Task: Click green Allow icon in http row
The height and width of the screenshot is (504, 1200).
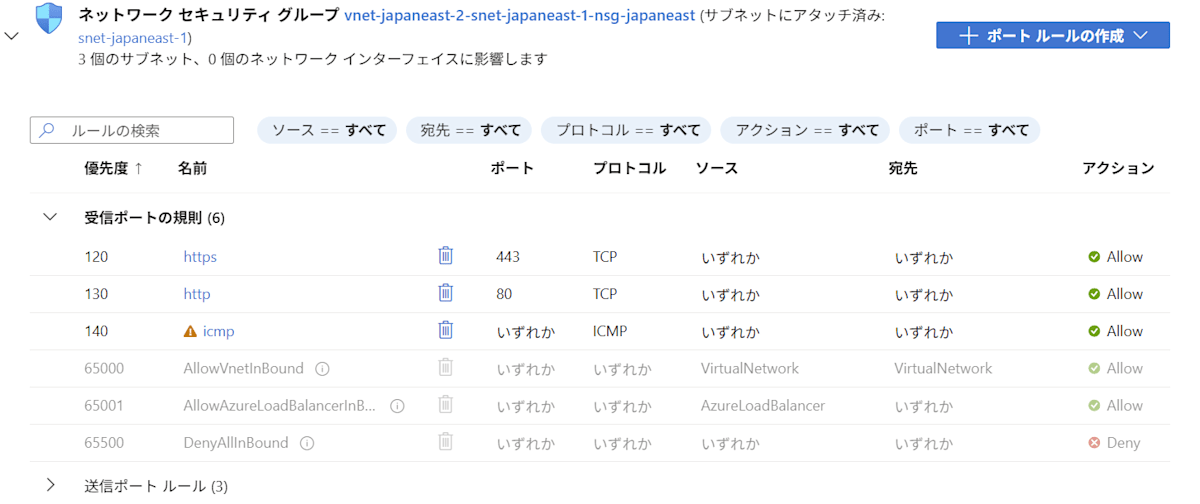Action: 1094,294
